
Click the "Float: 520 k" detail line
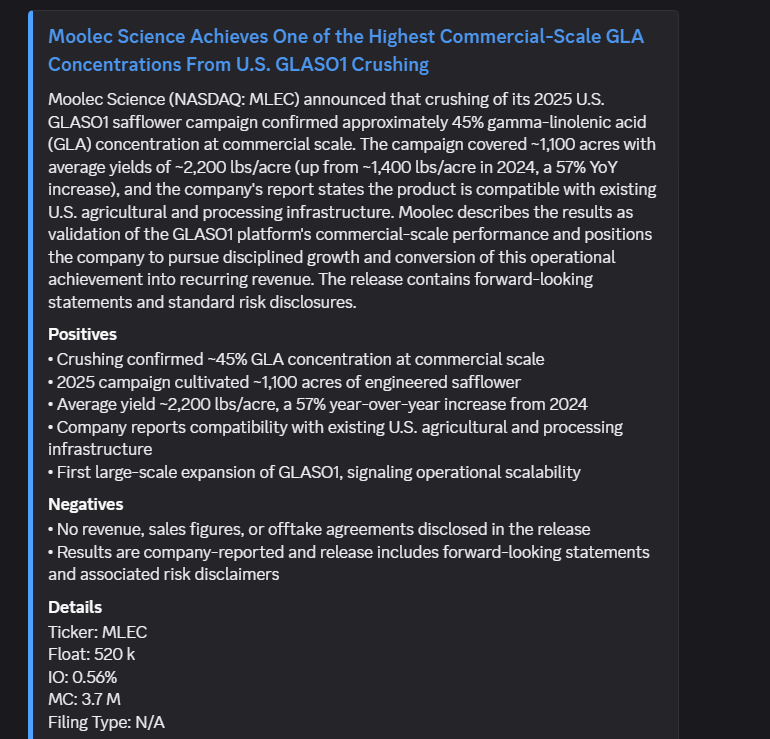pos(91,655)
